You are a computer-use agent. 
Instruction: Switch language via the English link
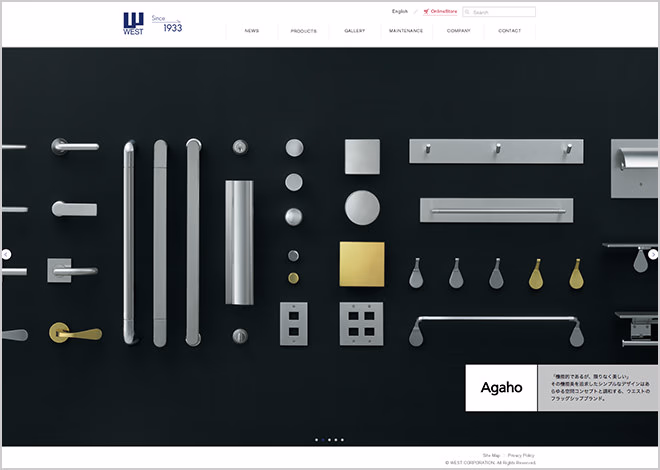coord(400,12)
